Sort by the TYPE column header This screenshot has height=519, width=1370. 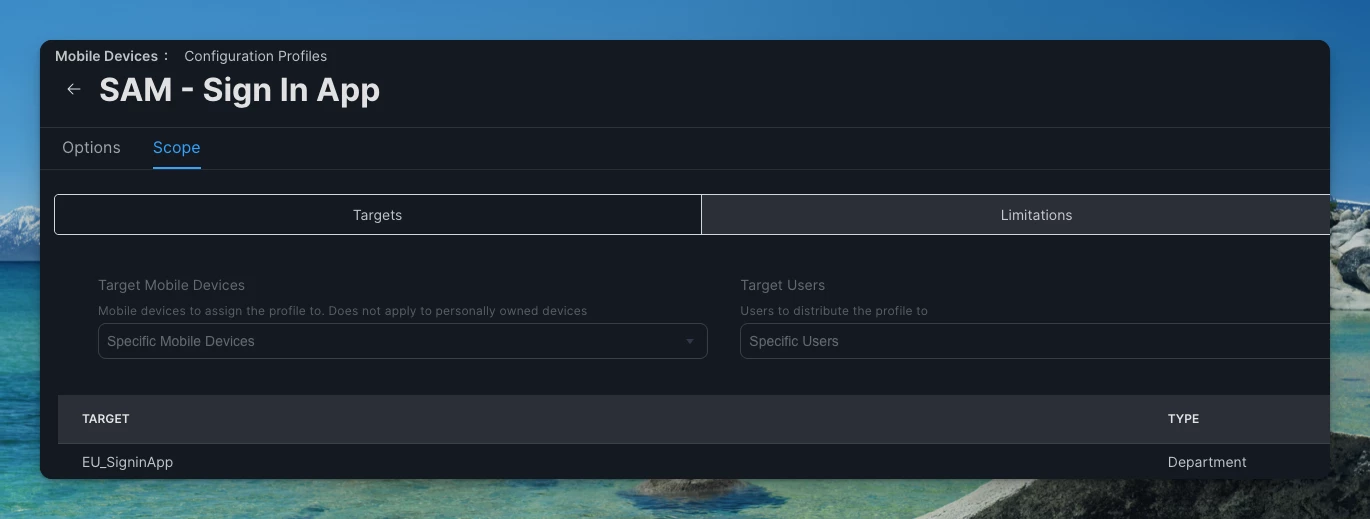click(1183, 419)
